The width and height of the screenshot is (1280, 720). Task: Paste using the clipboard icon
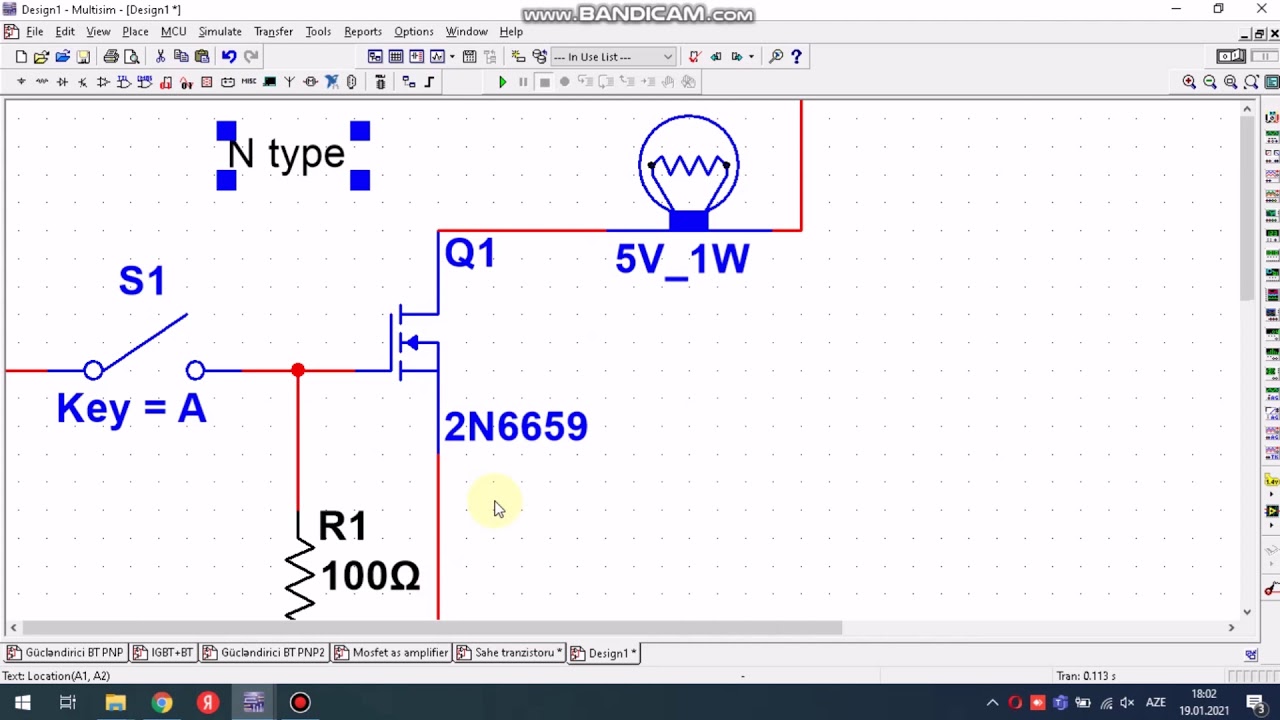coord(202,56)
